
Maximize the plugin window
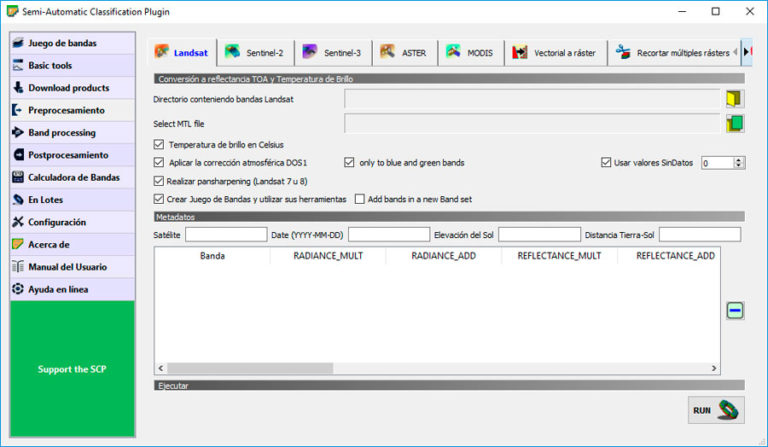point(716,11)
